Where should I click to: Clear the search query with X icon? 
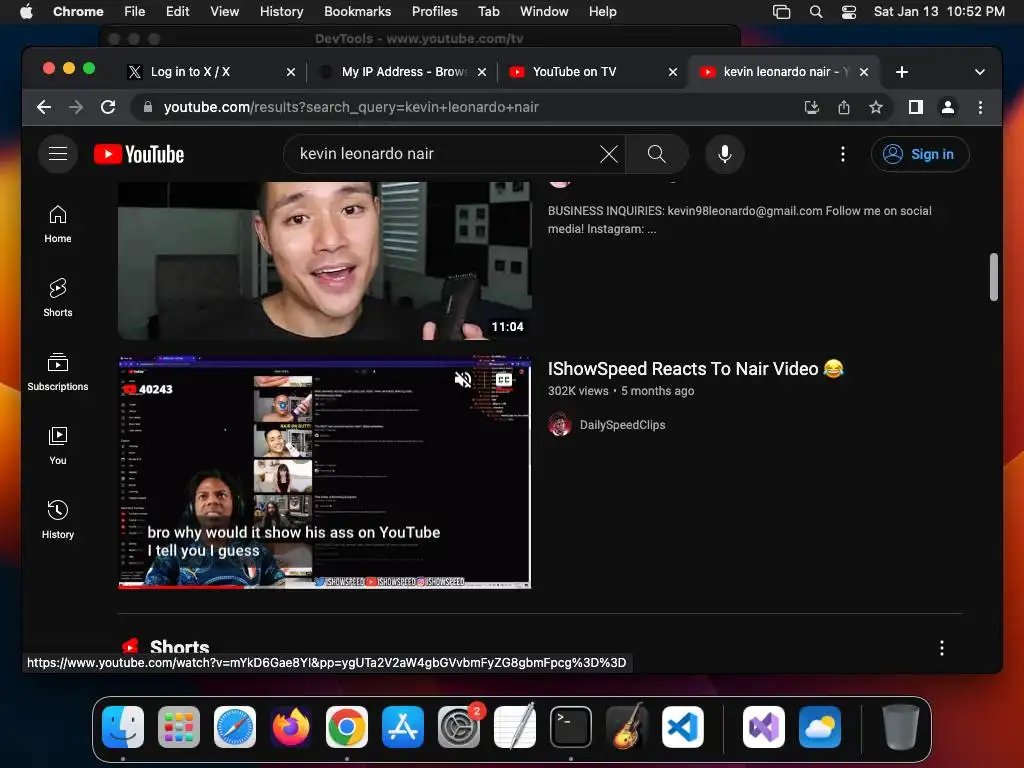point(609,154)
